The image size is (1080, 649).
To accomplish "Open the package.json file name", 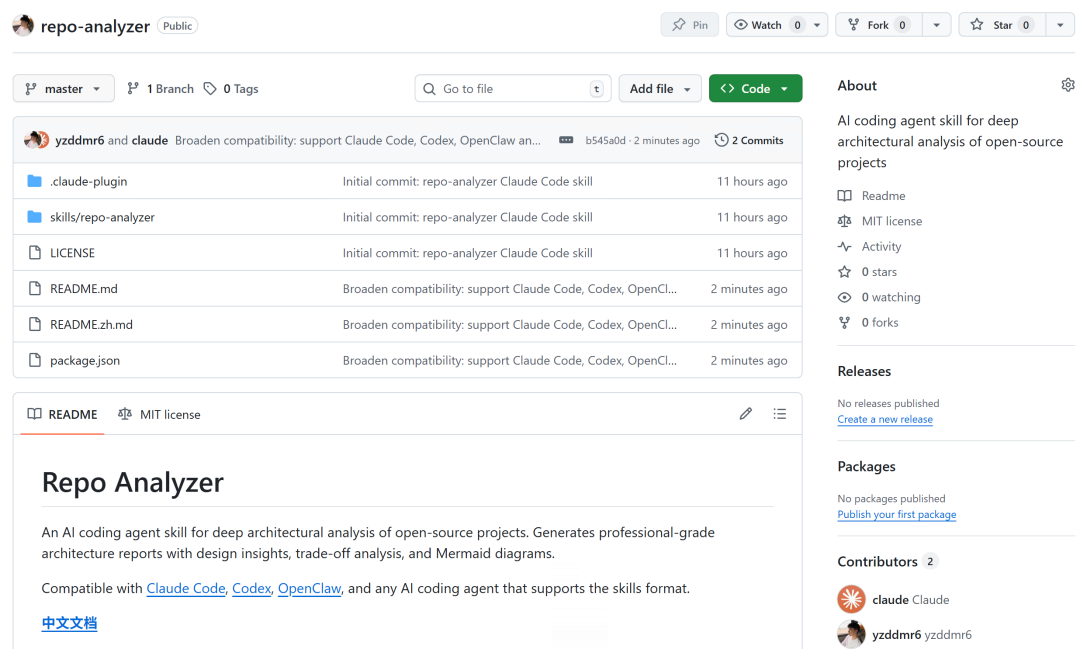I will [x=85, y=360].
